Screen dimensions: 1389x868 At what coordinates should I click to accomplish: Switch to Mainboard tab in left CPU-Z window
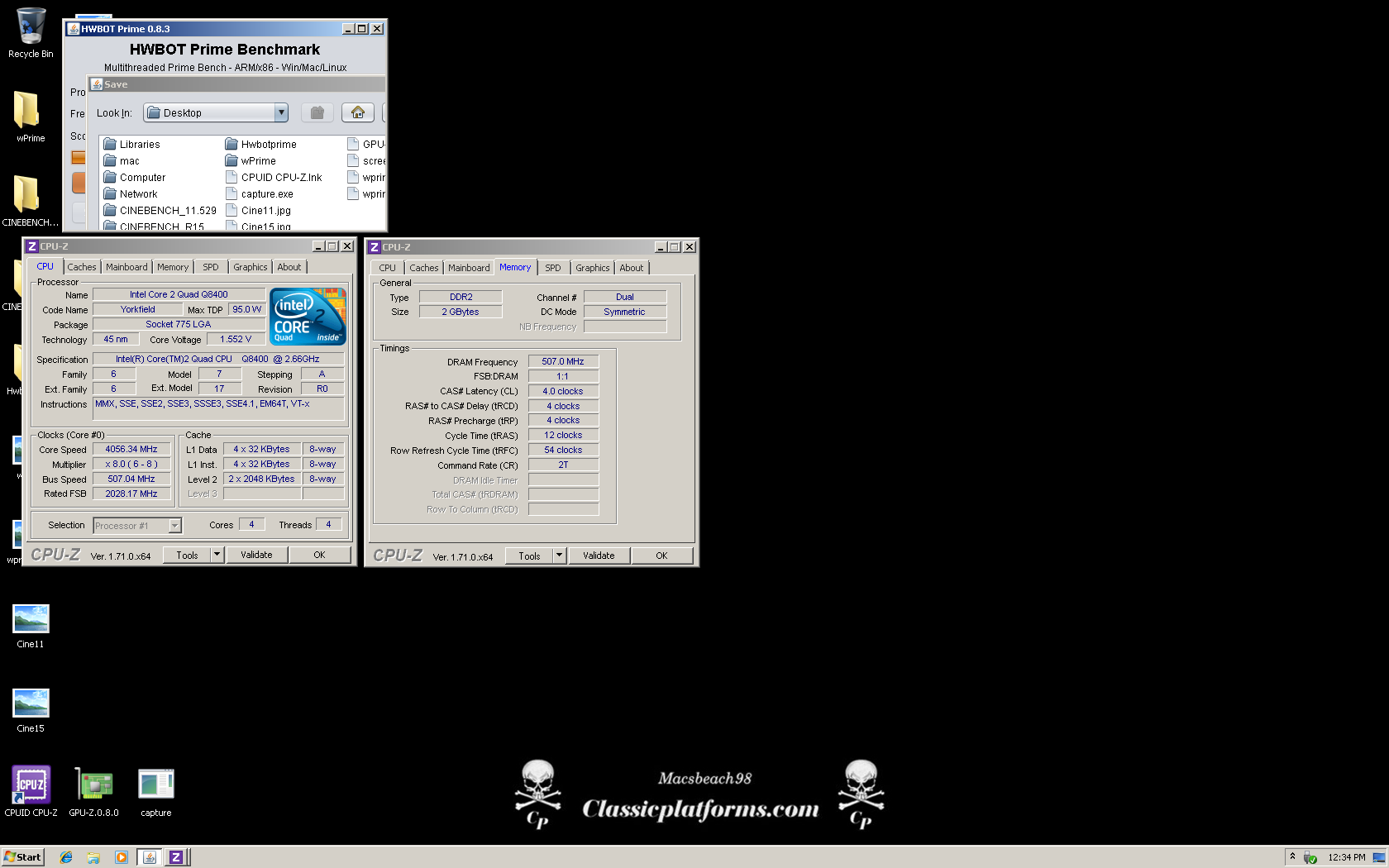coord(126,267)
